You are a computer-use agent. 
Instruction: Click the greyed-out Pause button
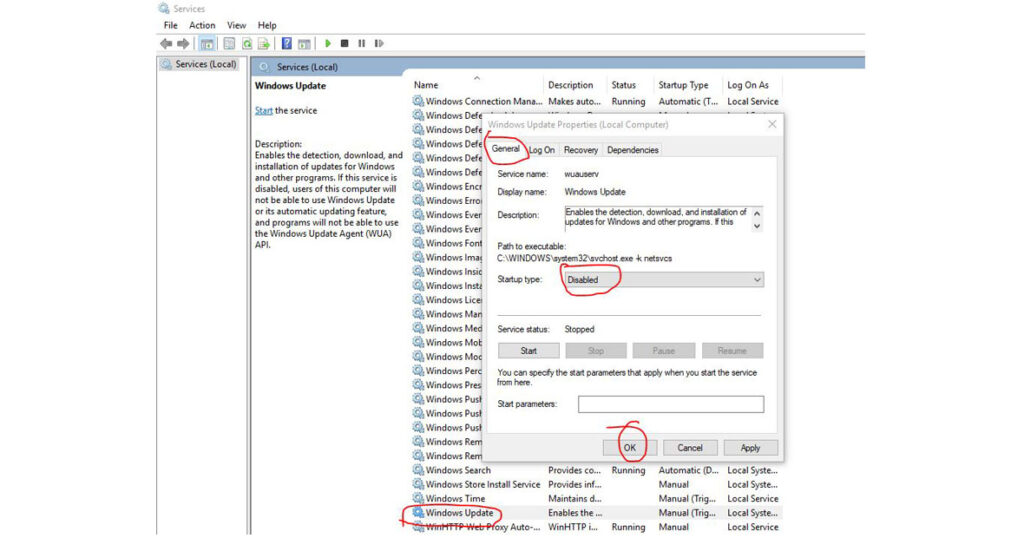(664, 351)
